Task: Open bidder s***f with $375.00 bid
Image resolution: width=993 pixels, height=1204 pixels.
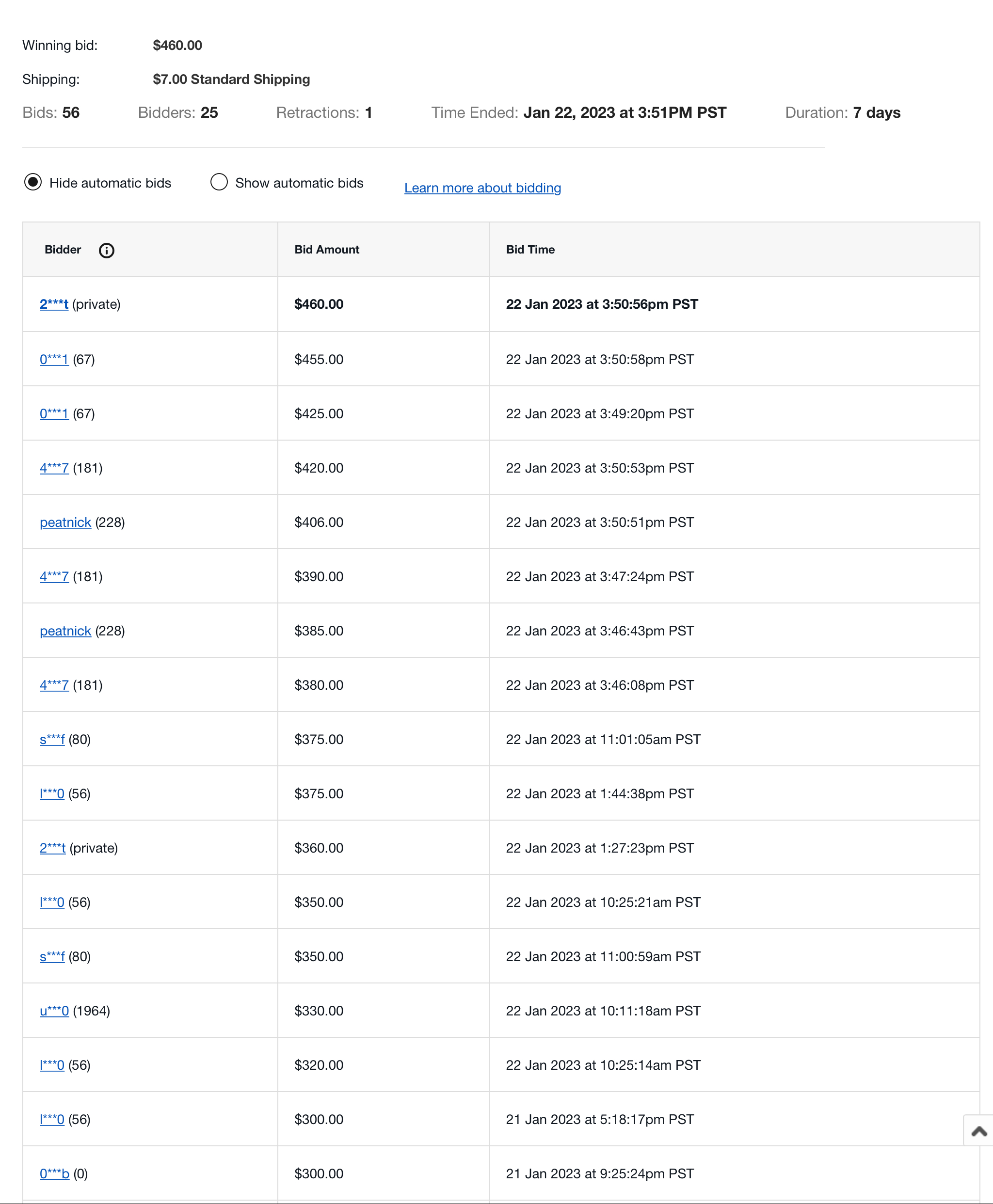Action: 52,740
